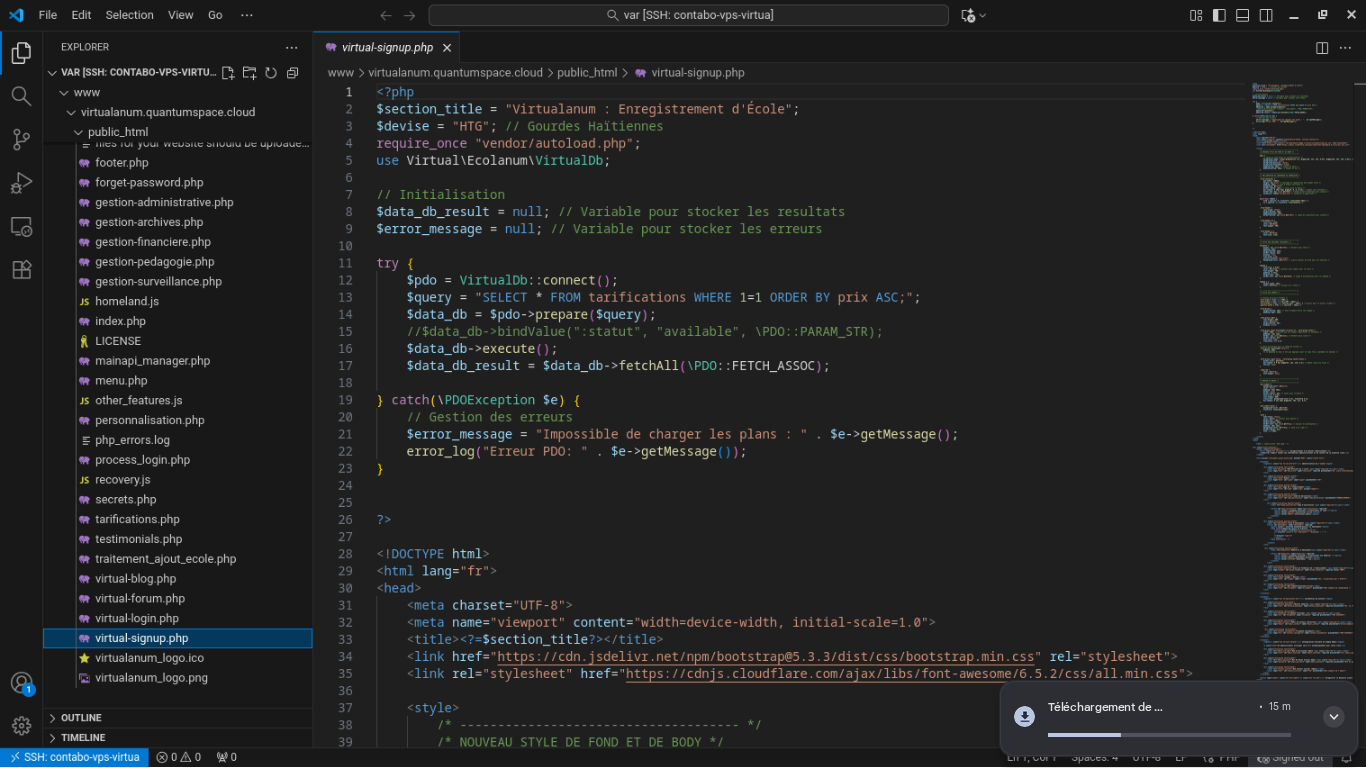Open the Source Control view

click(x=21, y=139)
